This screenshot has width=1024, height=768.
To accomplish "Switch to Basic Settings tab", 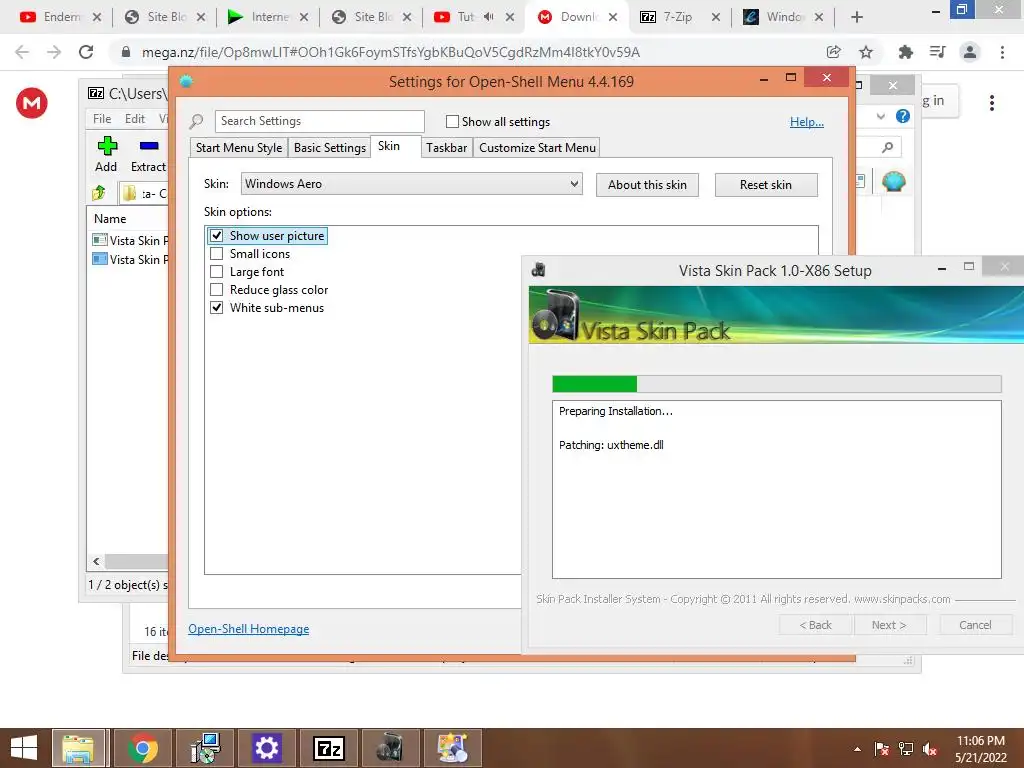I will coord(330,148).
